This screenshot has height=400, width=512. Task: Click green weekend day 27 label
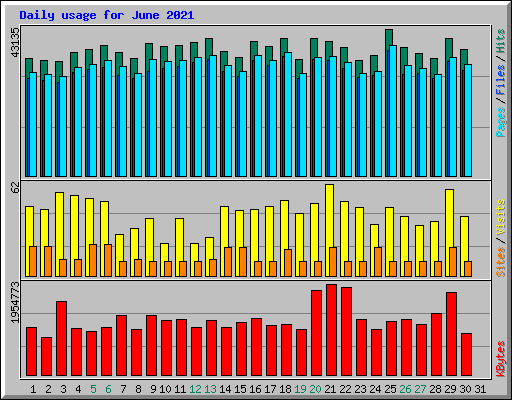[420, 389]
